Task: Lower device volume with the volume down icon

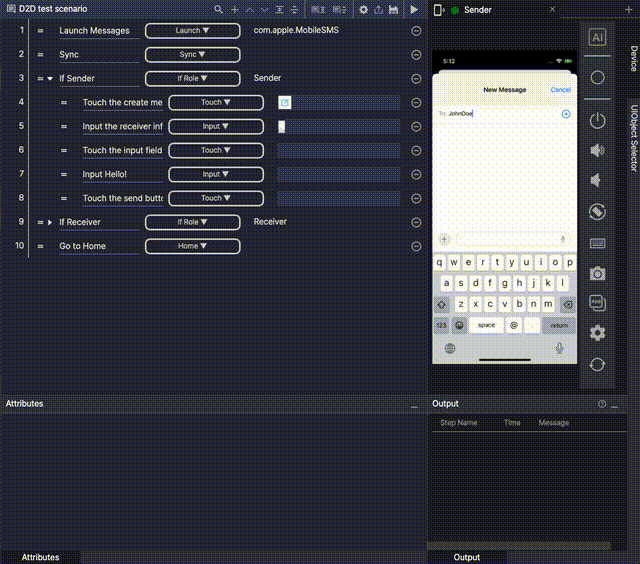Action: pos(596,180)
